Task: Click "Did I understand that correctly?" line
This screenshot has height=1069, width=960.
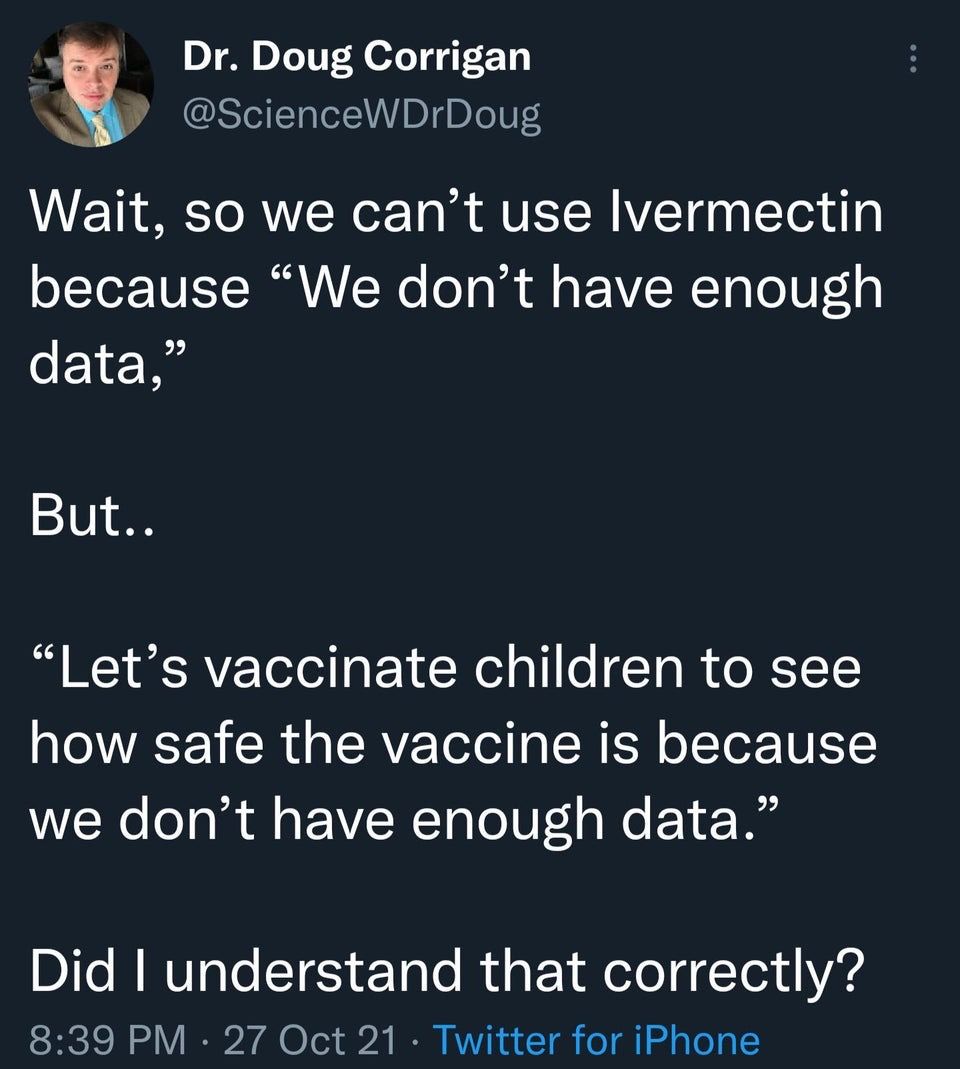Action: pyautogui.click(x=447, y=971)
